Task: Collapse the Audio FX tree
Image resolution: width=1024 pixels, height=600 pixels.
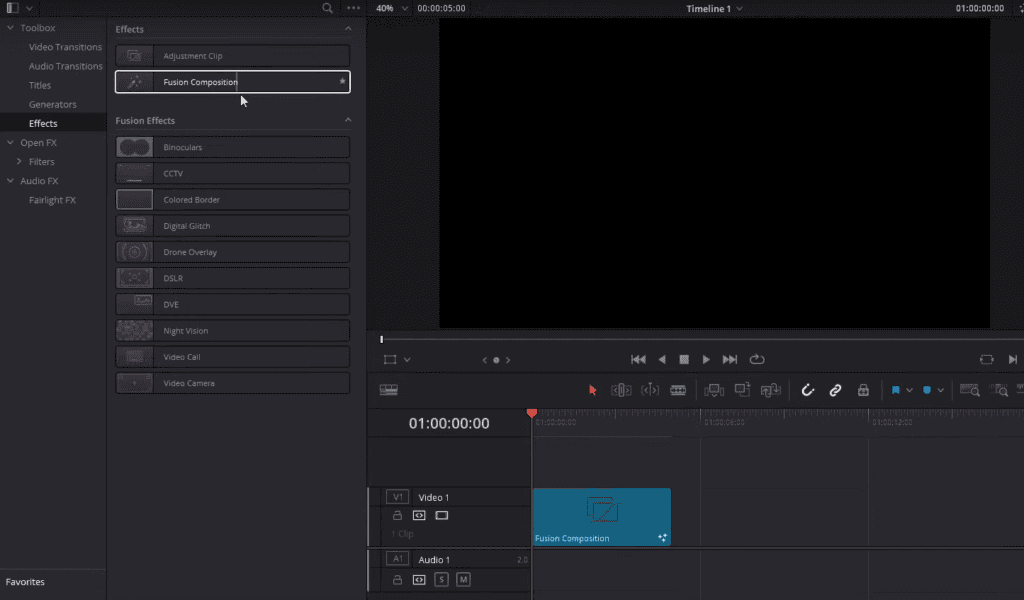Action: click(x=10, y=181)
